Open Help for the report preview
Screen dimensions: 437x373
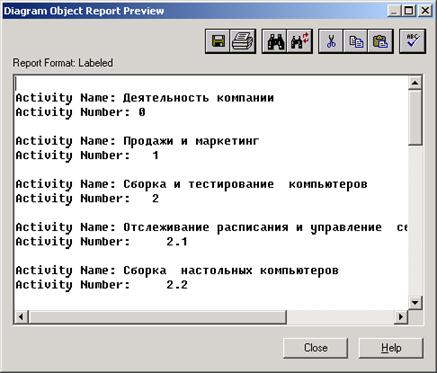coord(391,348)
